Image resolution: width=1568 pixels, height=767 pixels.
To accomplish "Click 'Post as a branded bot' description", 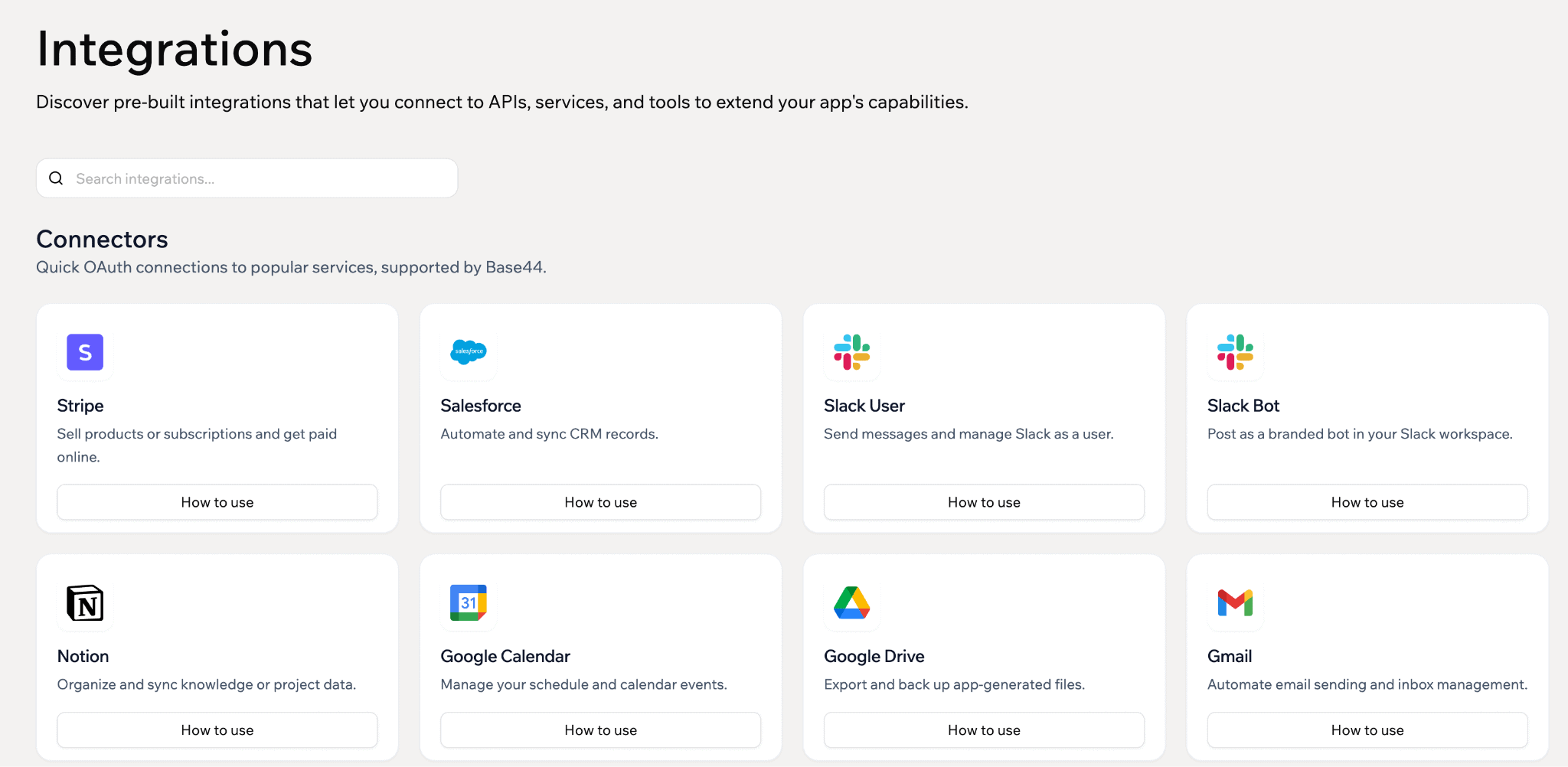I will tap(1360, 434).
